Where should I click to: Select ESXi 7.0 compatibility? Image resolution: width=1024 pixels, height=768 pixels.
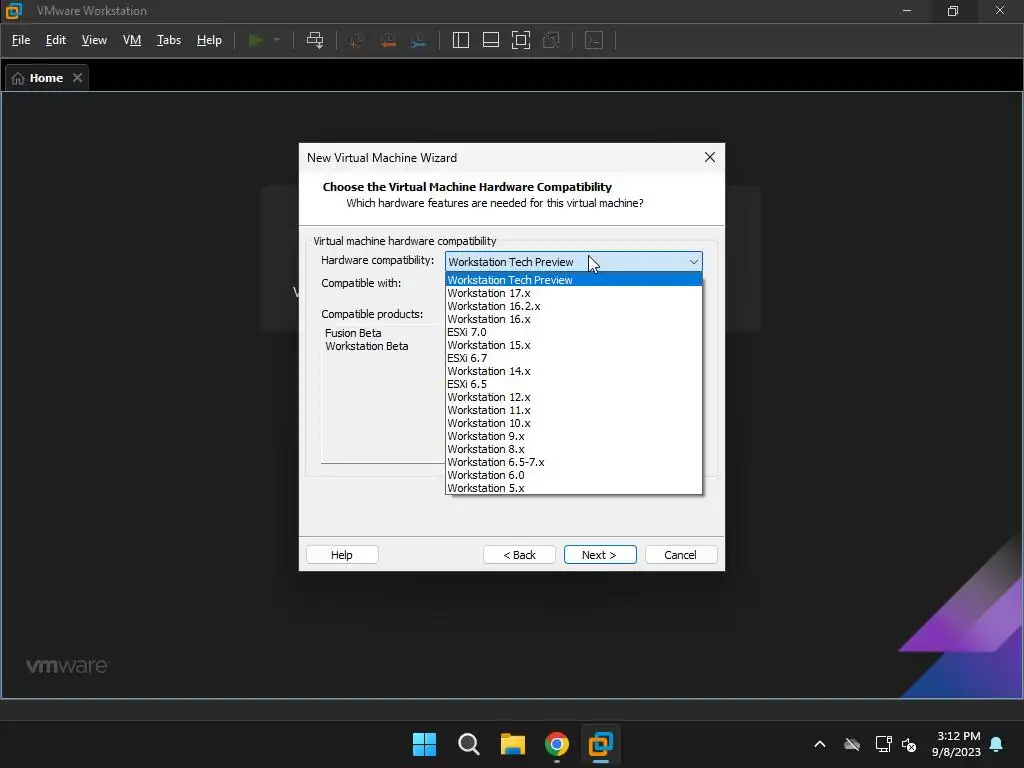click(573, 332)
